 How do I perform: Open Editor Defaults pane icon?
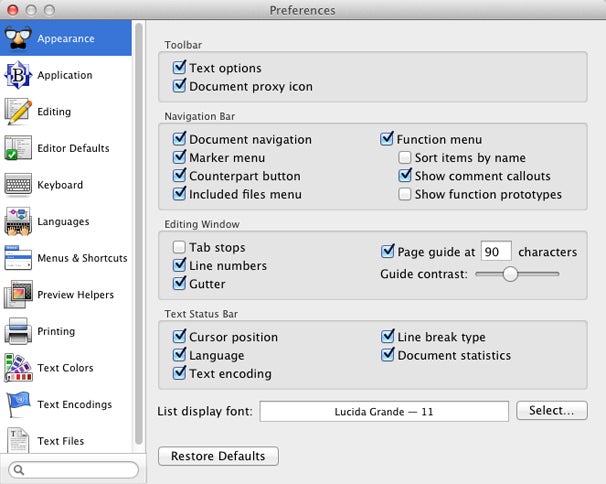point(18,148)
